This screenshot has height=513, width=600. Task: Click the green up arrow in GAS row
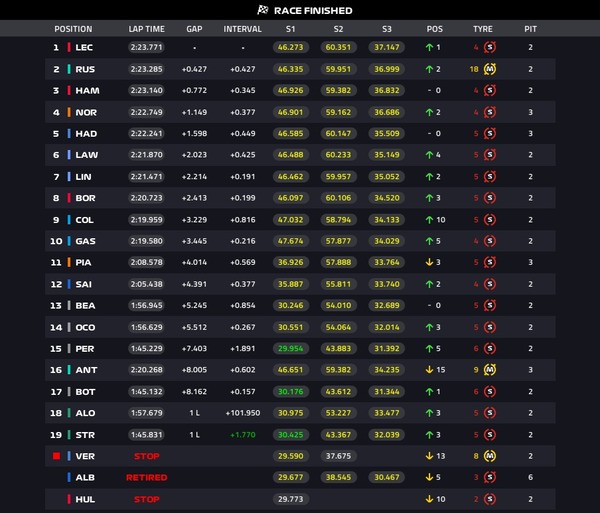[x=429, y=241]
